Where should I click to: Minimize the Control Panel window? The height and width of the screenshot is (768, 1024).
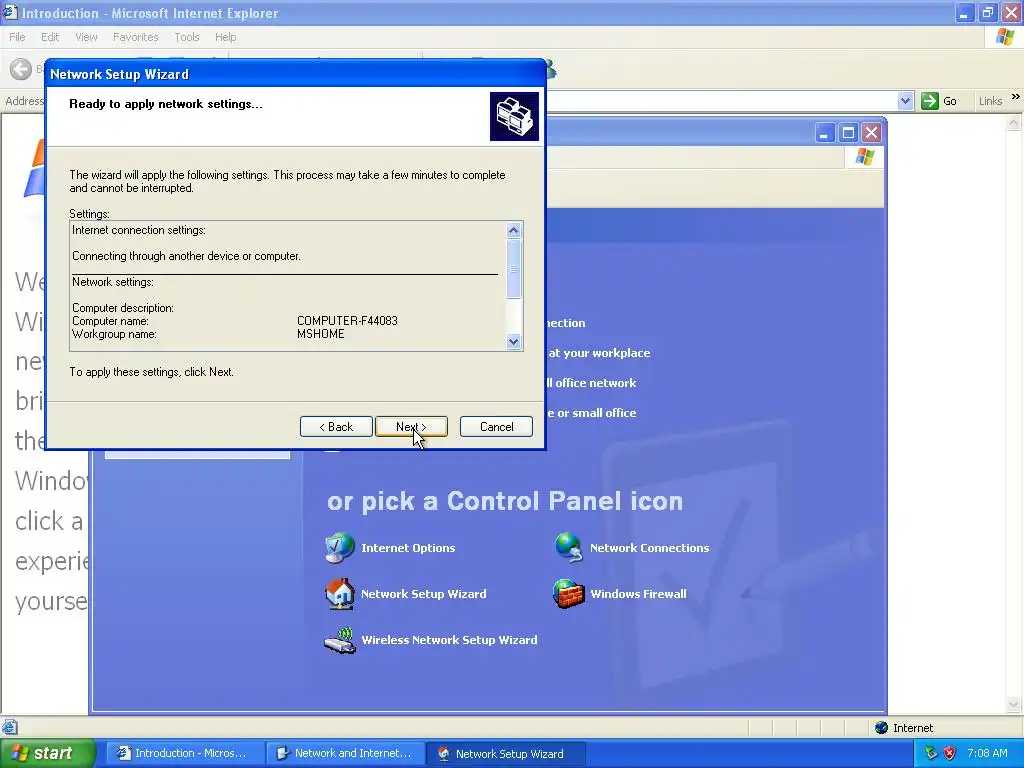(x=824, y=133)
